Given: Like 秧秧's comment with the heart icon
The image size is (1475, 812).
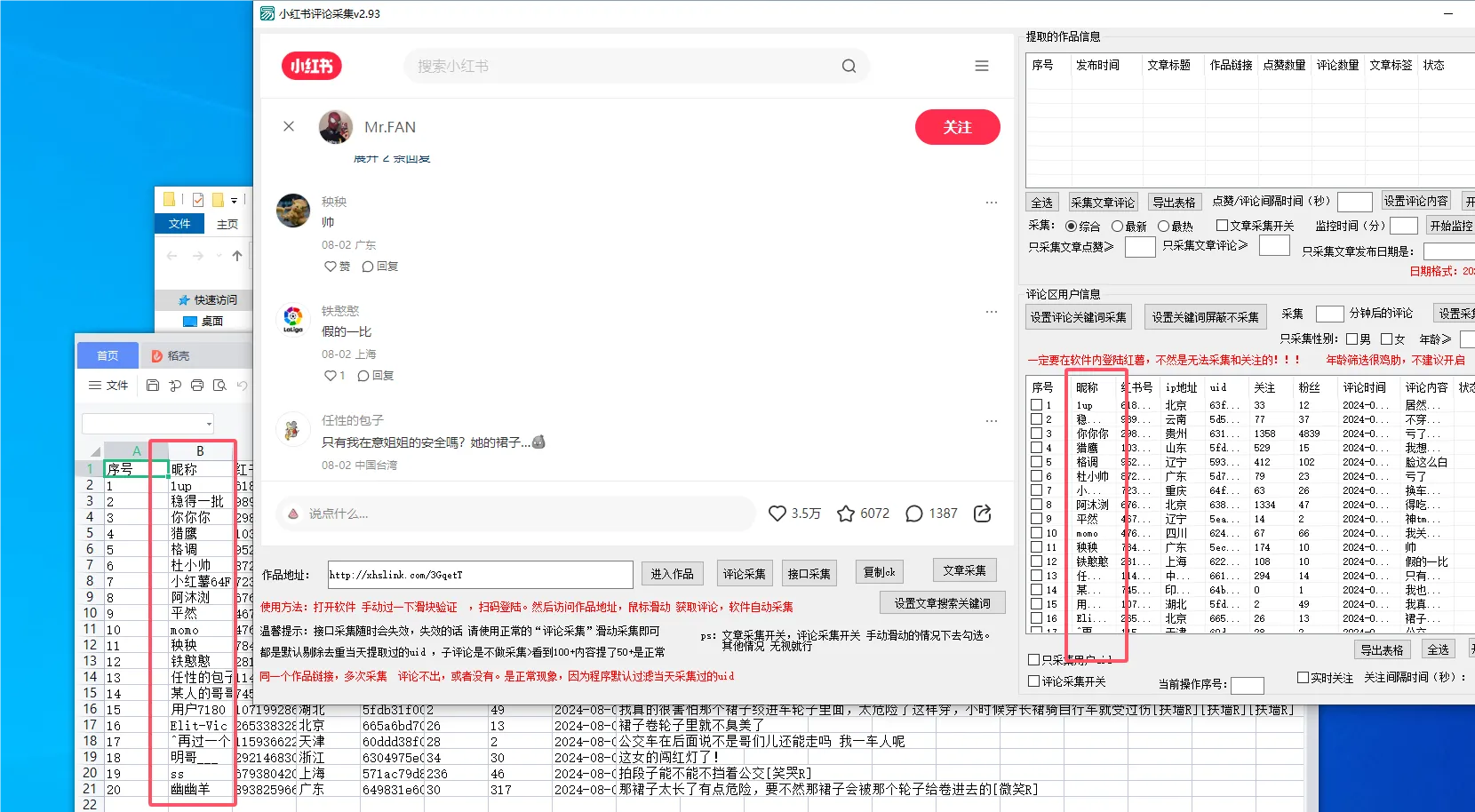Looking at the screenshot, I should tap(331, 266).
